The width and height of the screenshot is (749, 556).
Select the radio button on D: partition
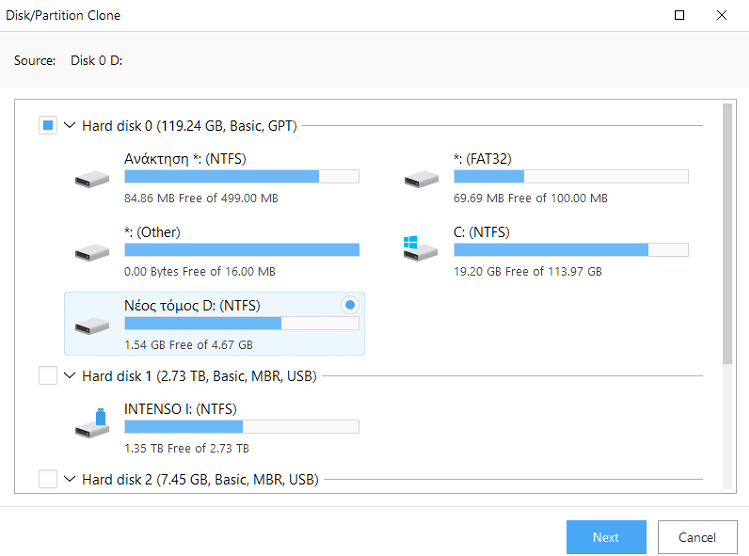[350, 305]
